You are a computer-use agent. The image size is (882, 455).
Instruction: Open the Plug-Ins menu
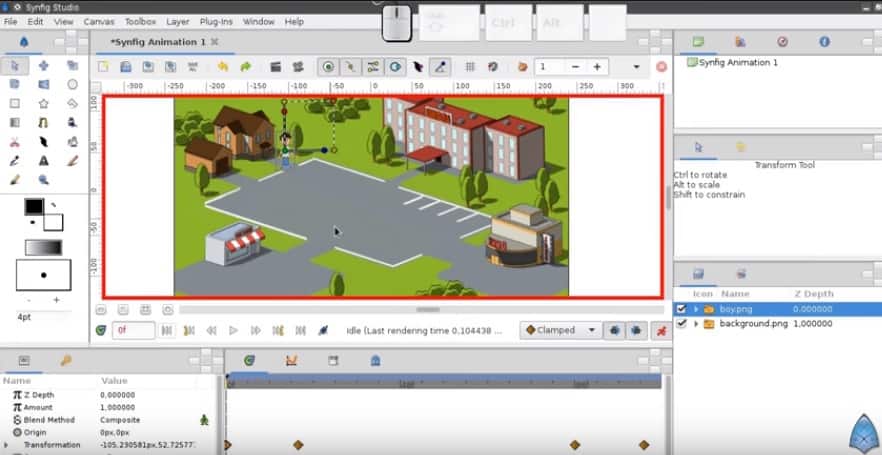pos(216,21)
